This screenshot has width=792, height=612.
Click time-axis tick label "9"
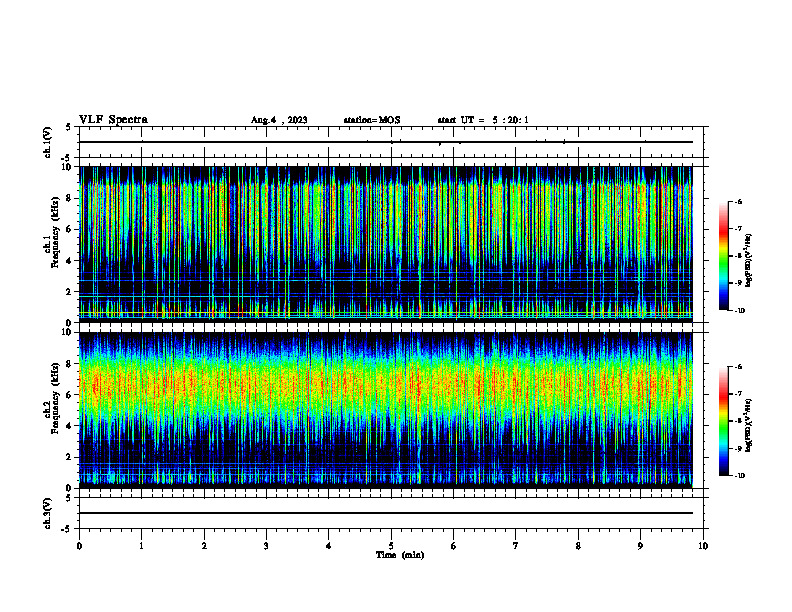[x=640, y=546]
